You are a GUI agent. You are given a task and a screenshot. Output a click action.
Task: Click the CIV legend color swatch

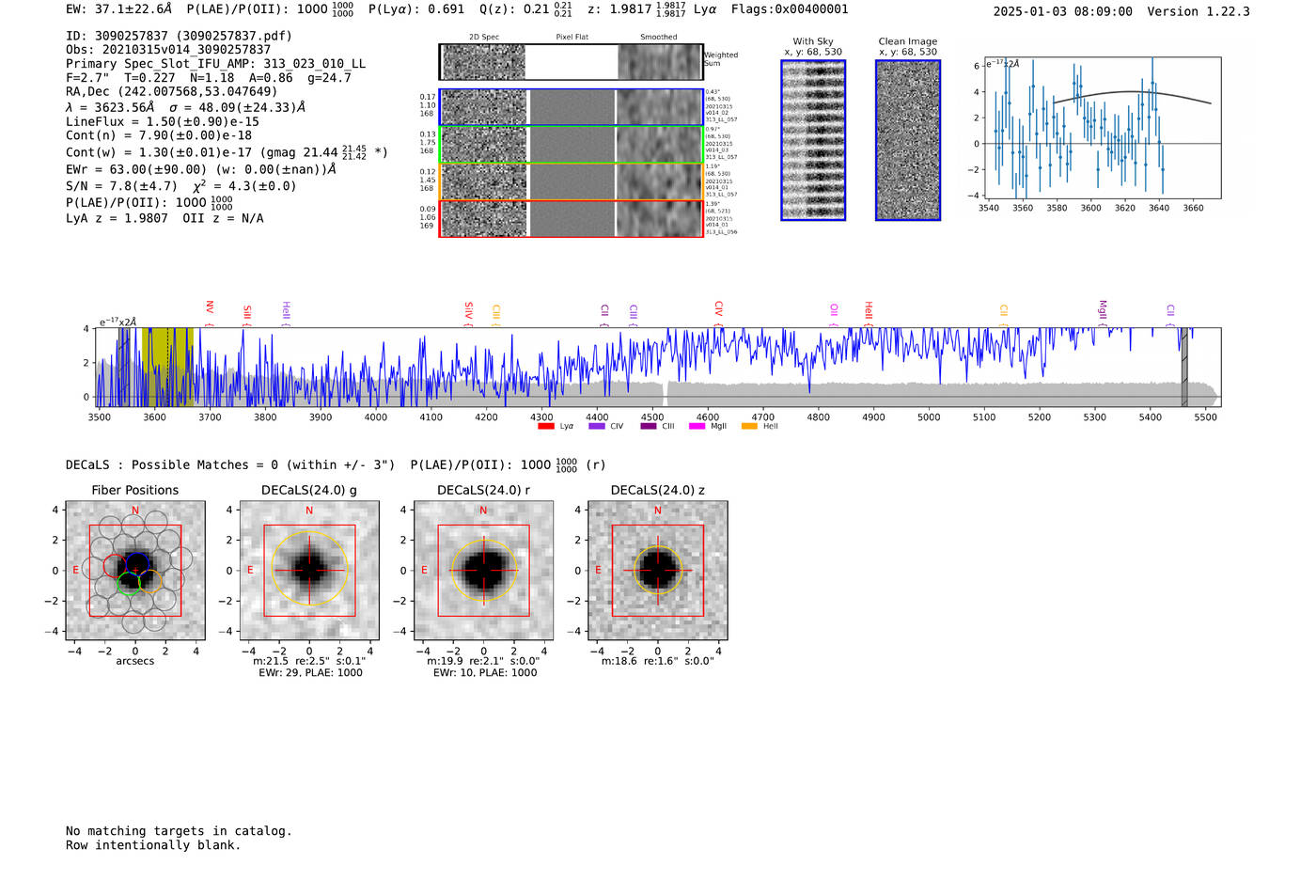pyautogui.click(x=596, y=426)
